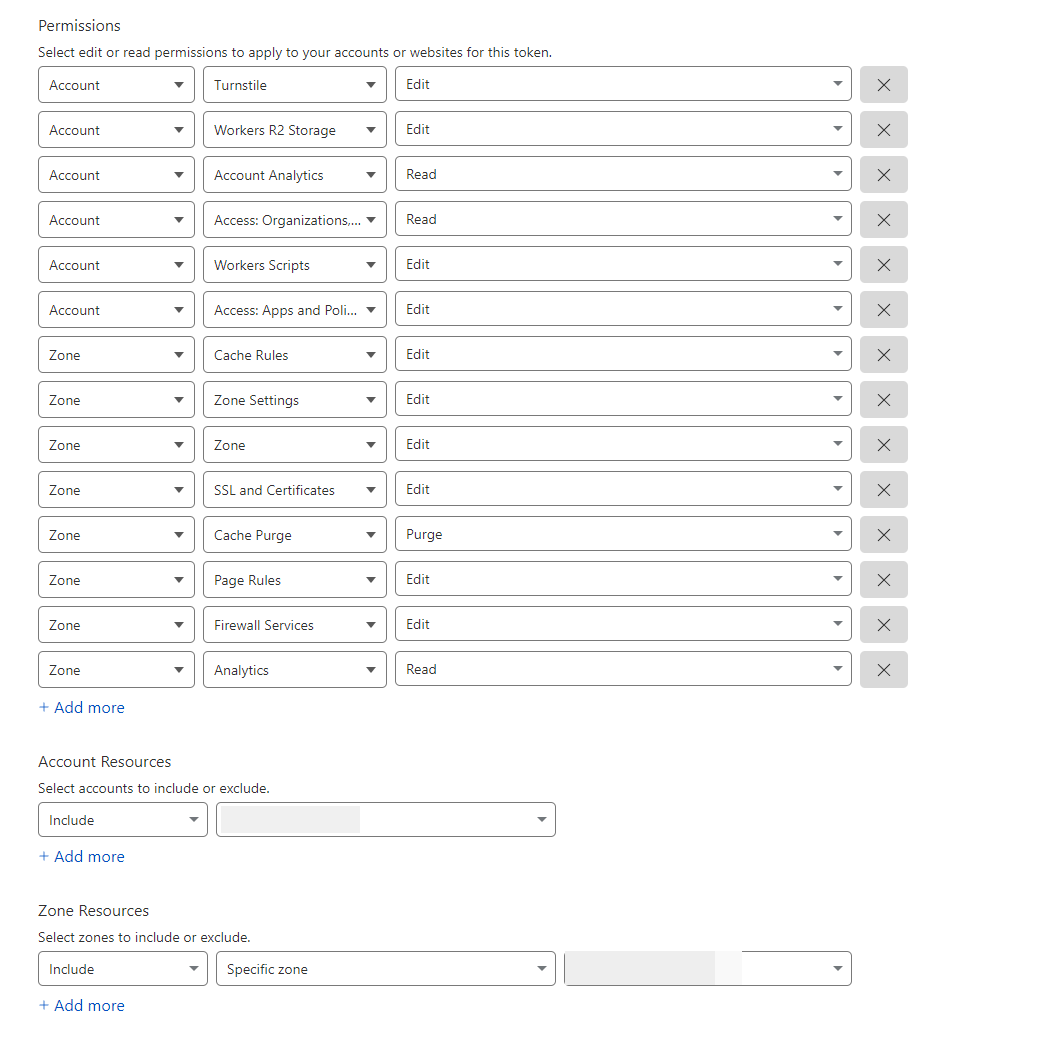Change the Account Analytics access level from Read
Screen dimensions: 1058x1043
click(621, 174)
